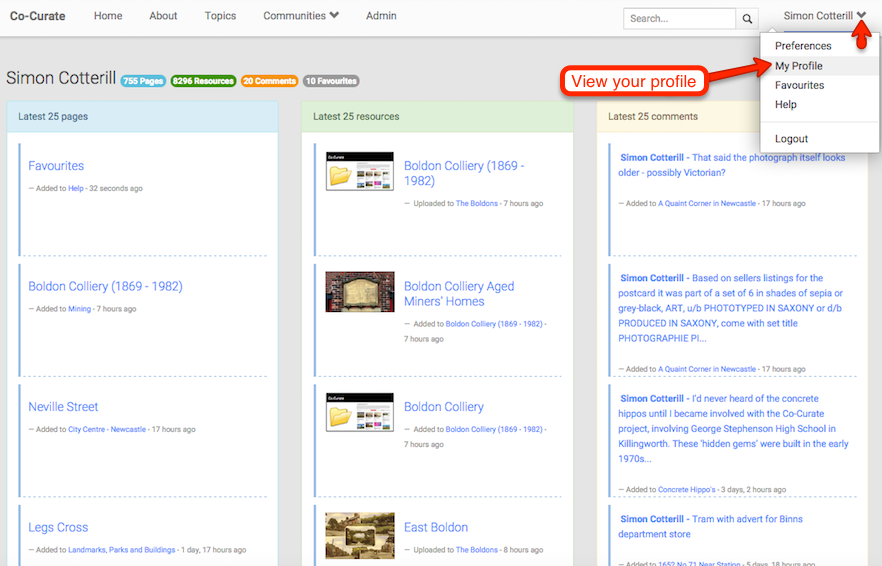Click the Co-Curate brand logo
882x566 pixels.
(x=38, y=16)
